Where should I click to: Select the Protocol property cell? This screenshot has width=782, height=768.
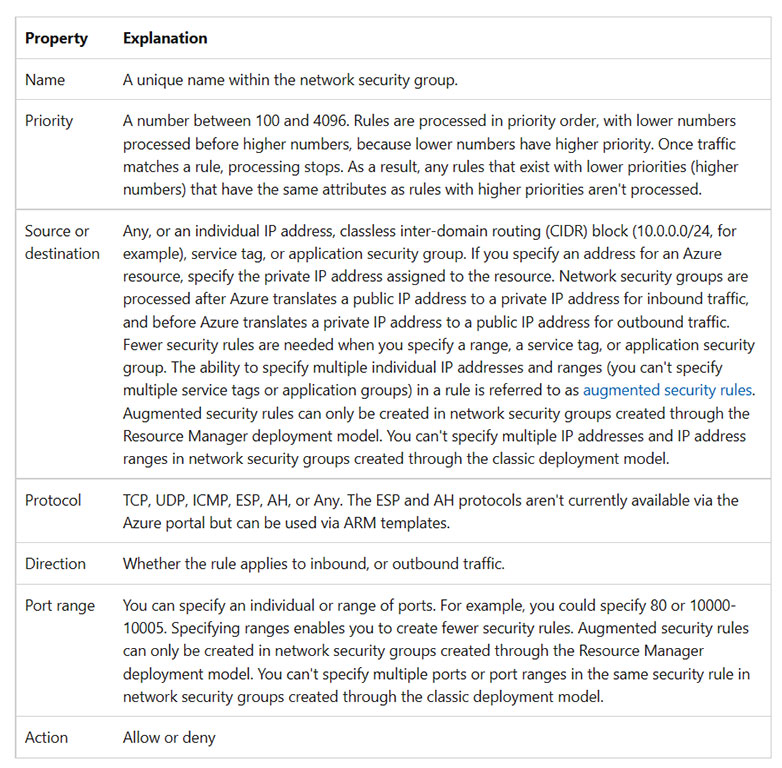pyautogui.click(x=53, y=500)
